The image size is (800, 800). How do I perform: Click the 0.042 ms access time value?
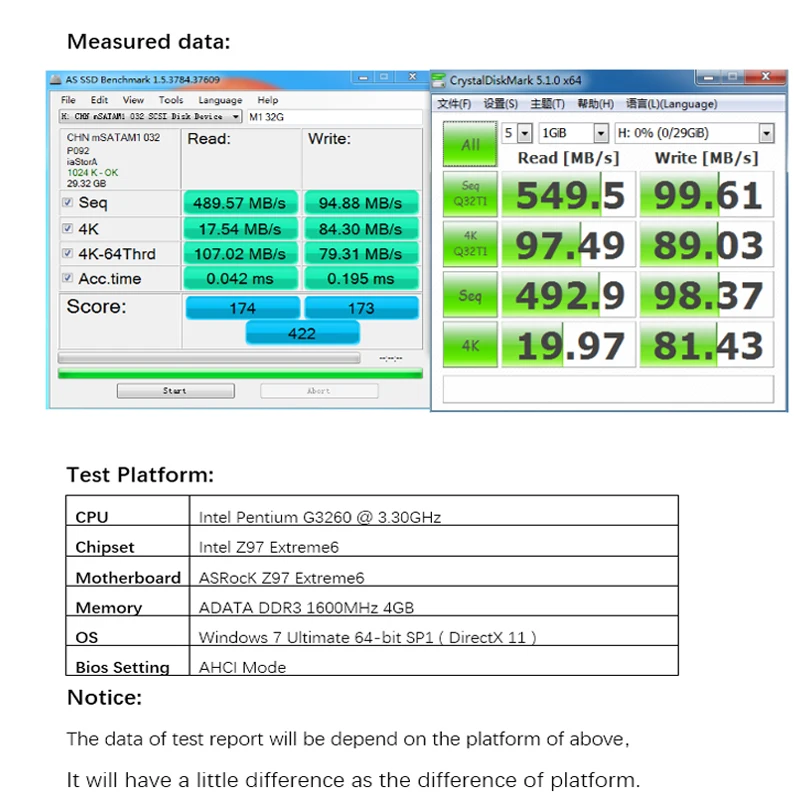(x=240, y=279)
